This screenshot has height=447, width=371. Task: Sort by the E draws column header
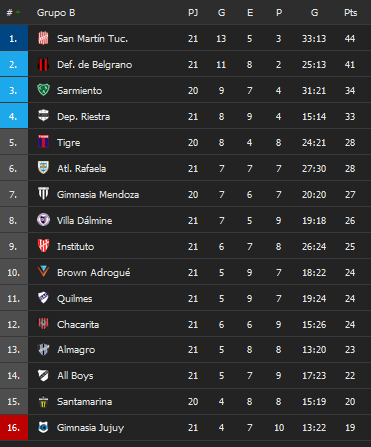[250, 13]
